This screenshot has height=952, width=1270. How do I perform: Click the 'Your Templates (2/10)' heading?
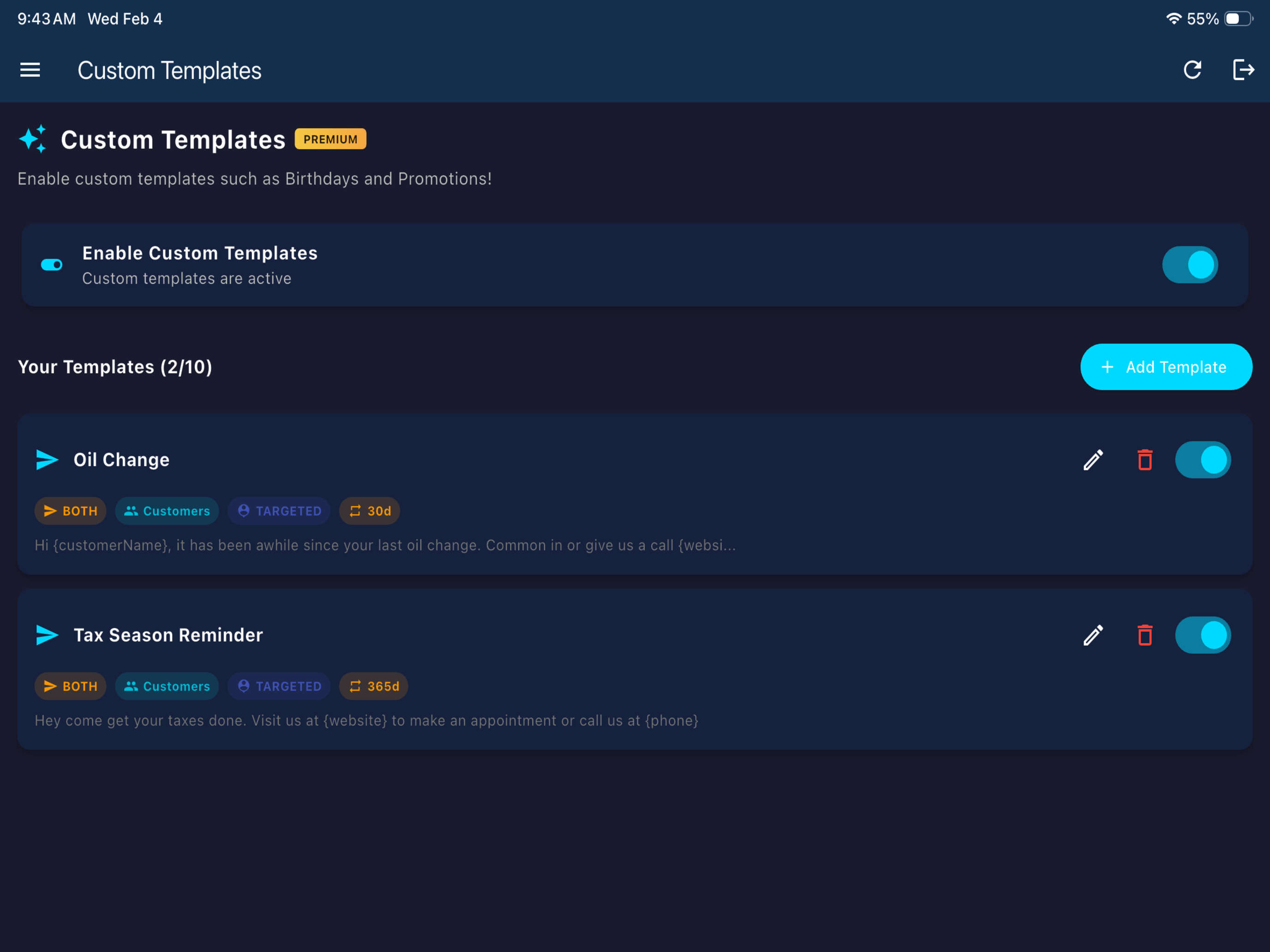point(115,367)
